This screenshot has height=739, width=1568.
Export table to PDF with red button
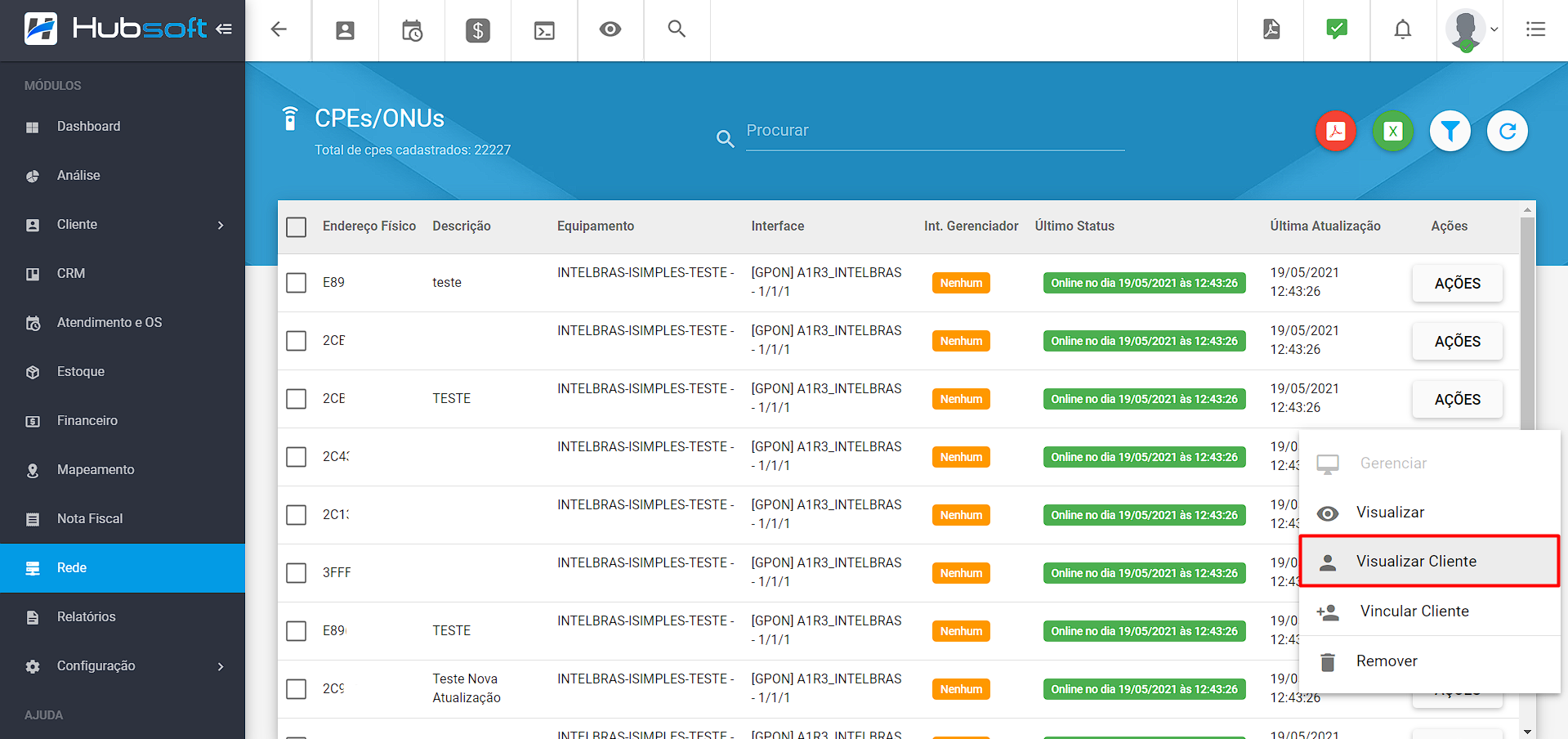point(1336,131)
